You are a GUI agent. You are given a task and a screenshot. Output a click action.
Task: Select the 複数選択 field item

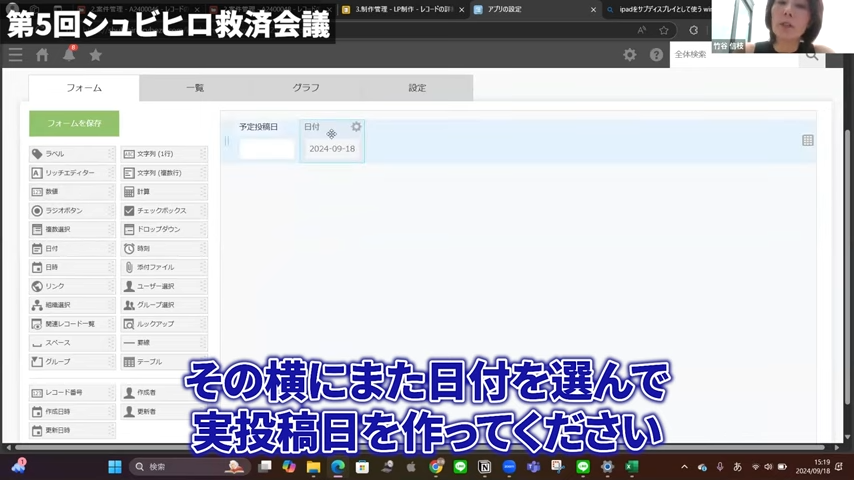pyautogui.click(x=72, y=229)
